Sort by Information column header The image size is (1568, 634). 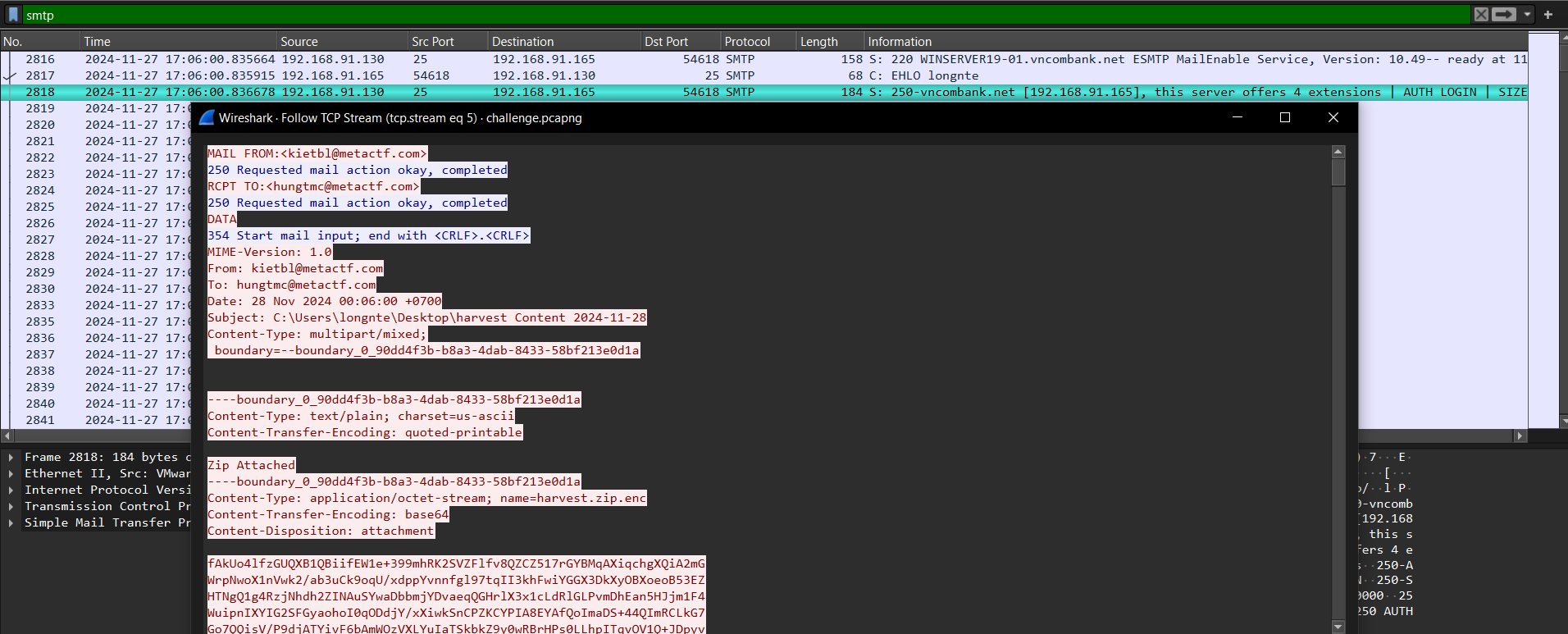[1196, 41]
